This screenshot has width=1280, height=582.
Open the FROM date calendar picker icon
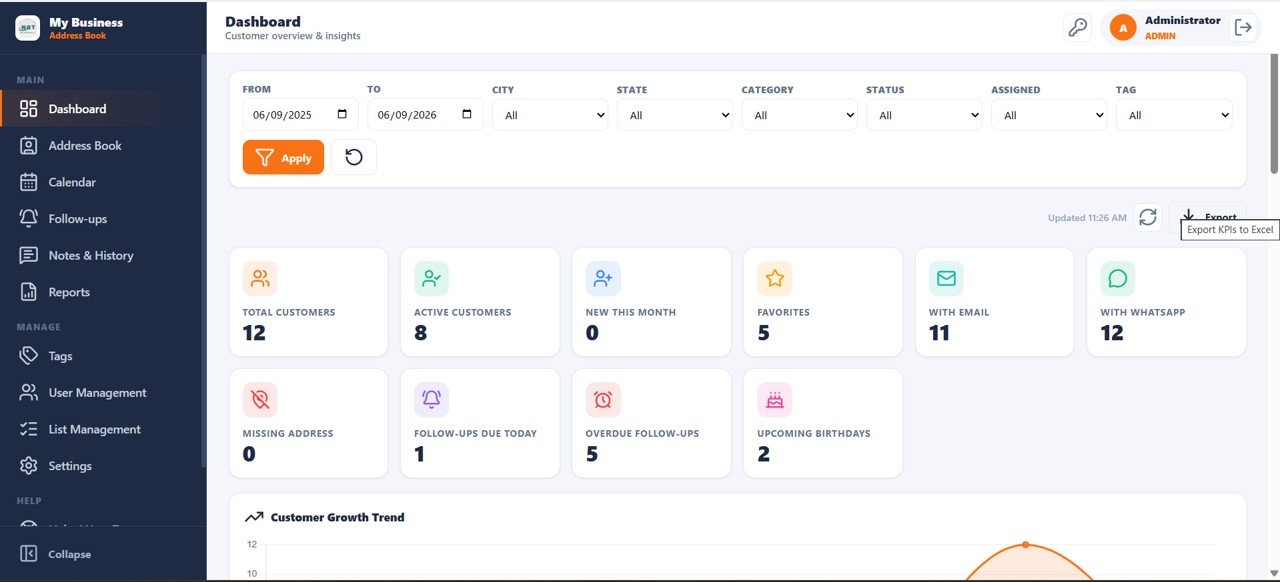tap(343, 114)
